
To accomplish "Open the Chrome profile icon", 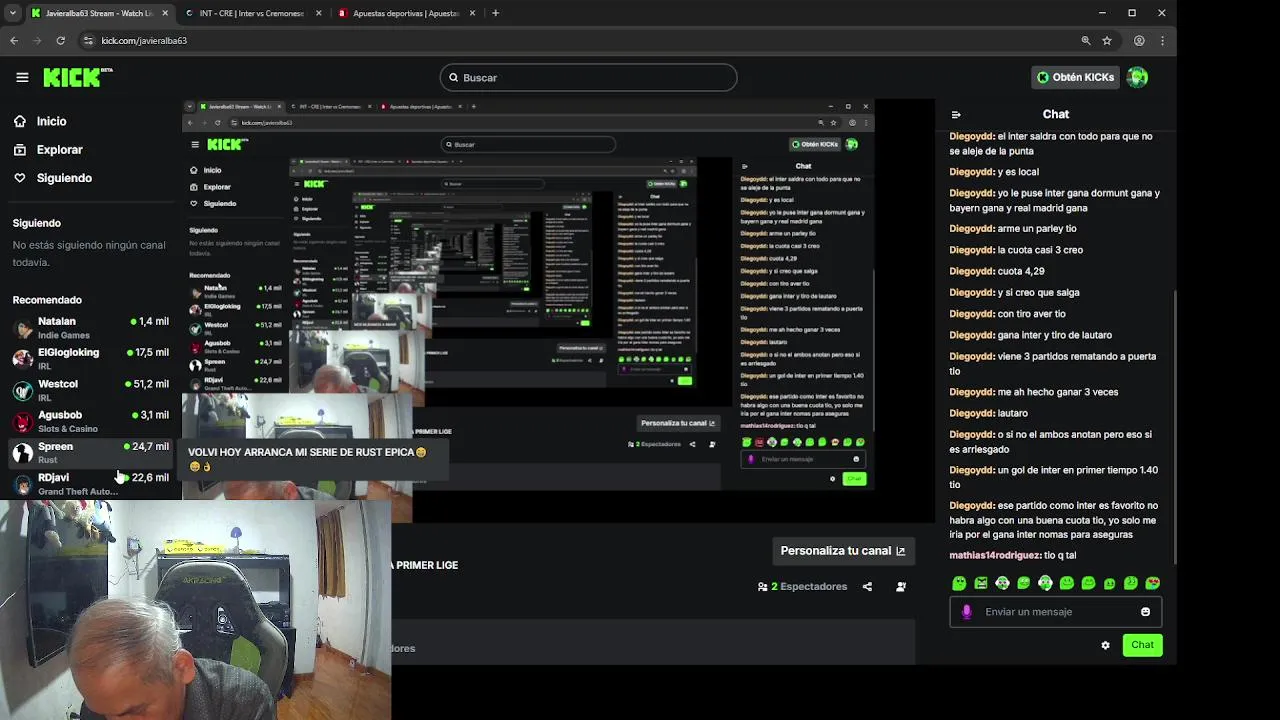I will coord(1139,41).
